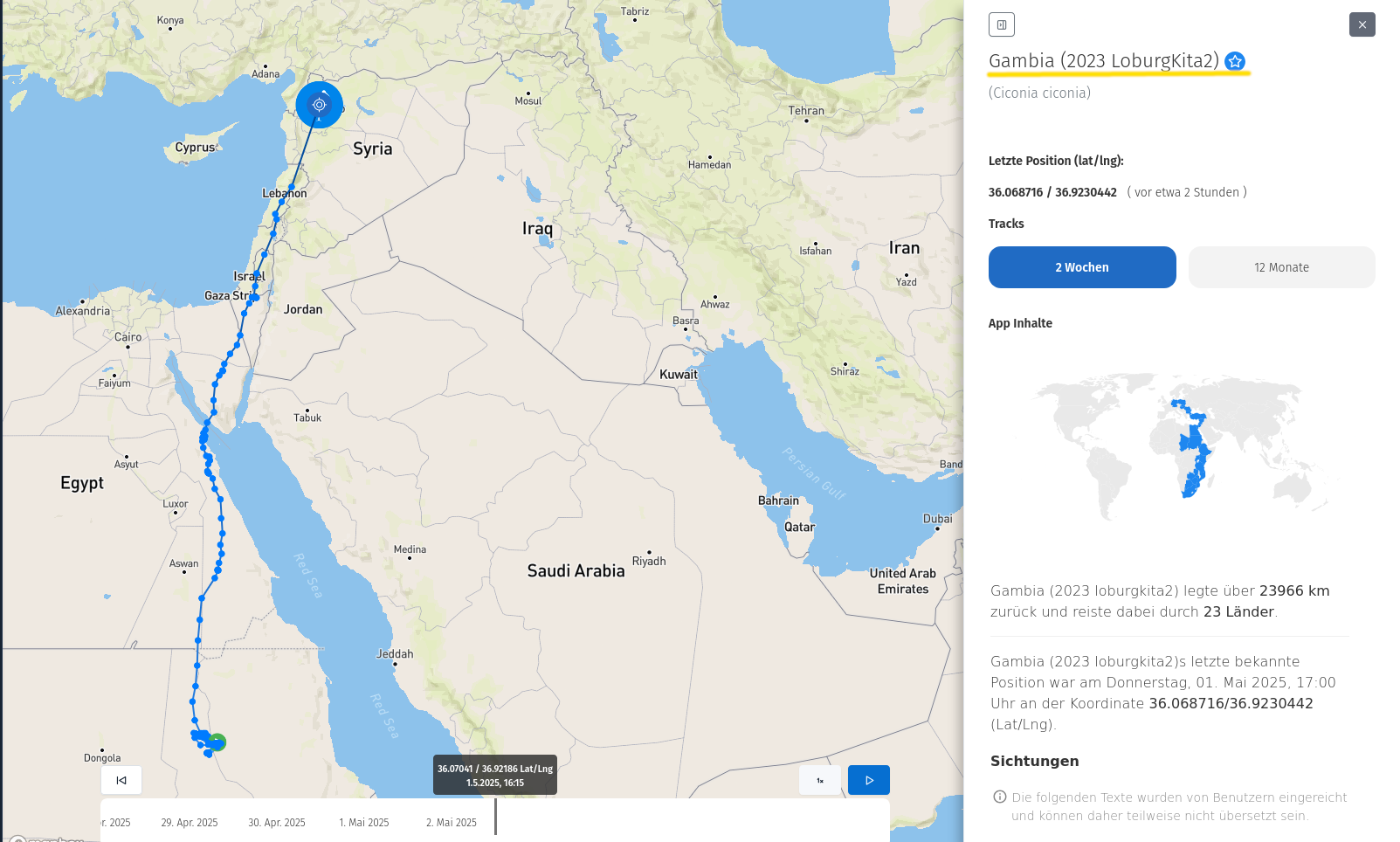The image size is (1400, 842).
Task: Play the stork track animation
Action: [868, 780]
